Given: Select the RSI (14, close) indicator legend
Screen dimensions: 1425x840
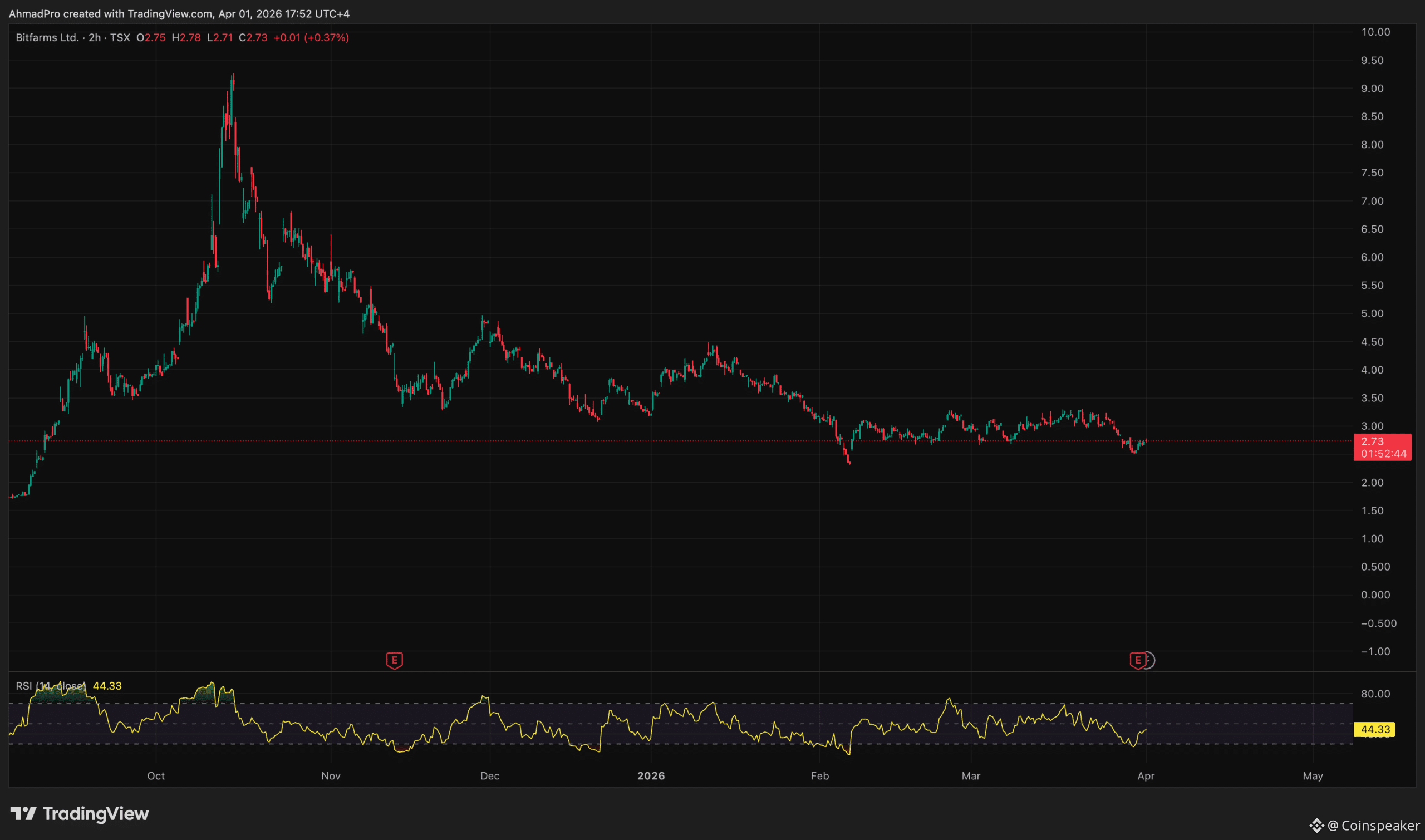Looking at the screenshot, I should point(51,686).
